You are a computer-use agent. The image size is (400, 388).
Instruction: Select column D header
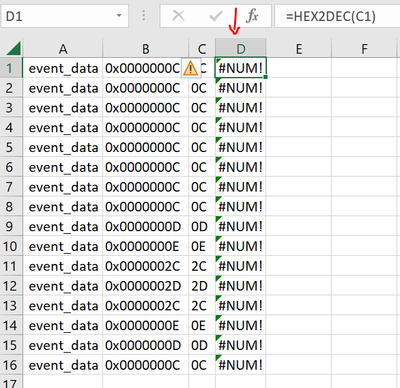pyautogui.click(x=241, y=49)
